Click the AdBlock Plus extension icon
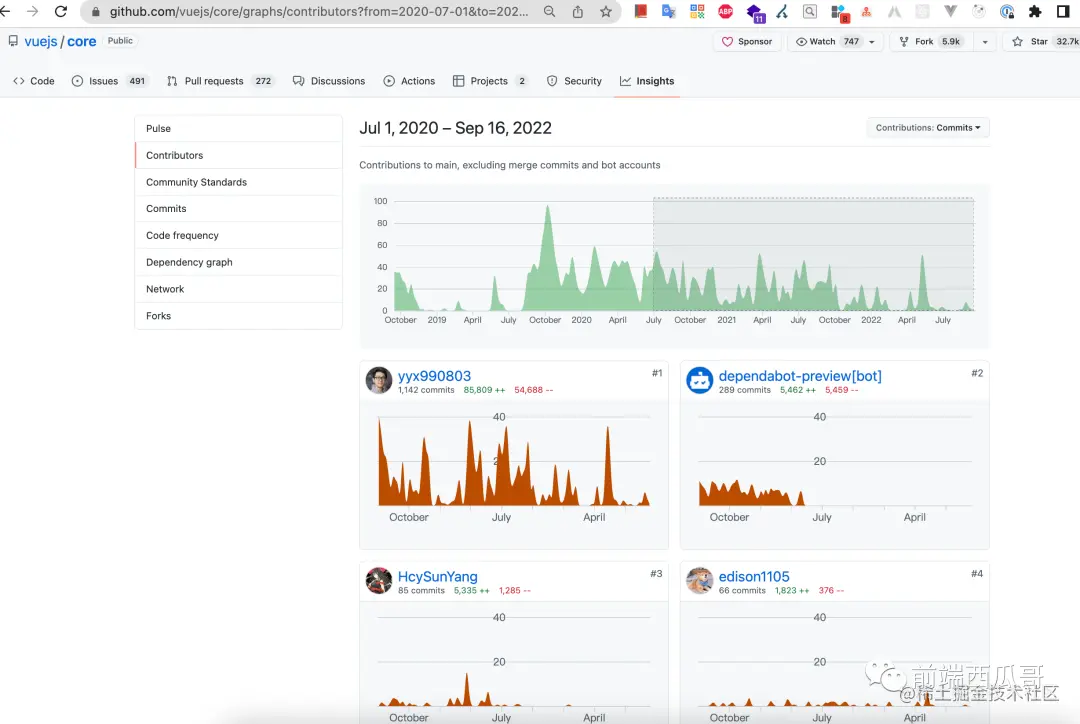The width and height of the screenshot is (1080, 724). [725, 12]
